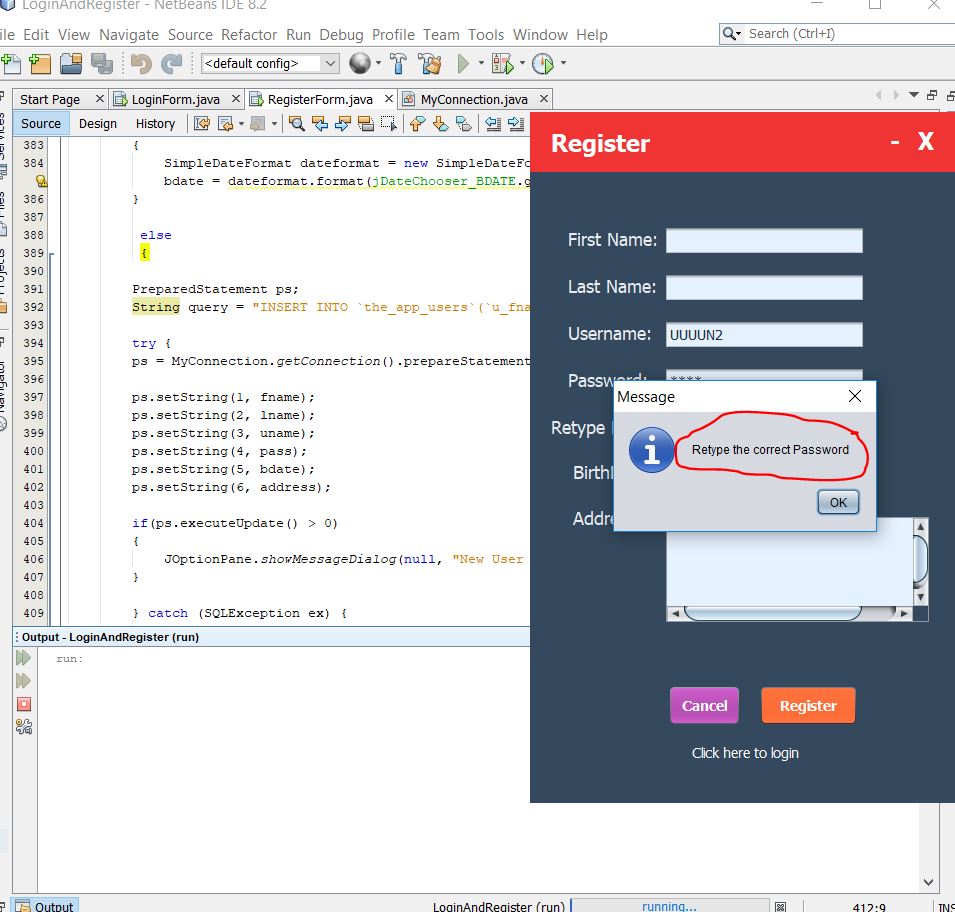
Task: Stop the running app from the Output panel
Action: tap(24, 703)
